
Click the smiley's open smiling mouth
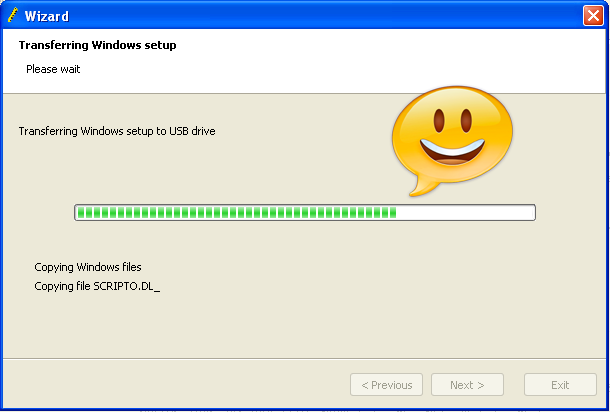[x=452, y=152]
